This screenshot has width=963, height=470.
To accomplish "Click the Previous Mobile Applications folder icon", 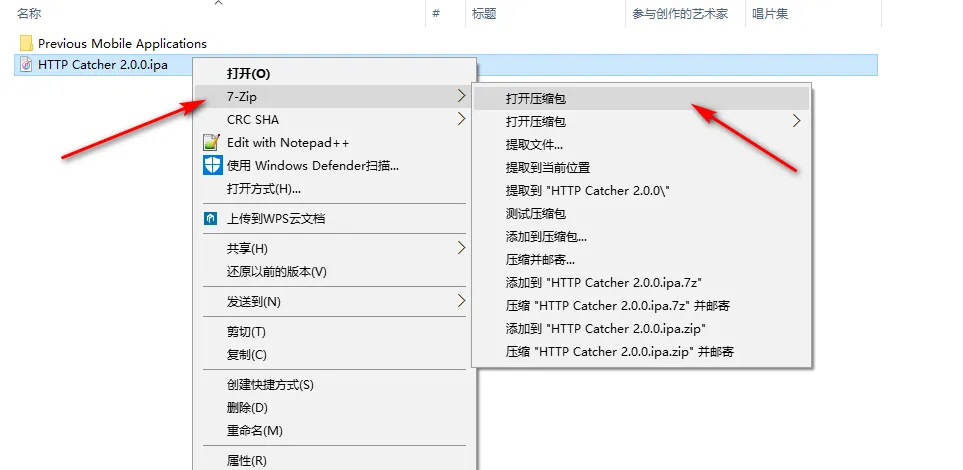I will click(26, 43).
